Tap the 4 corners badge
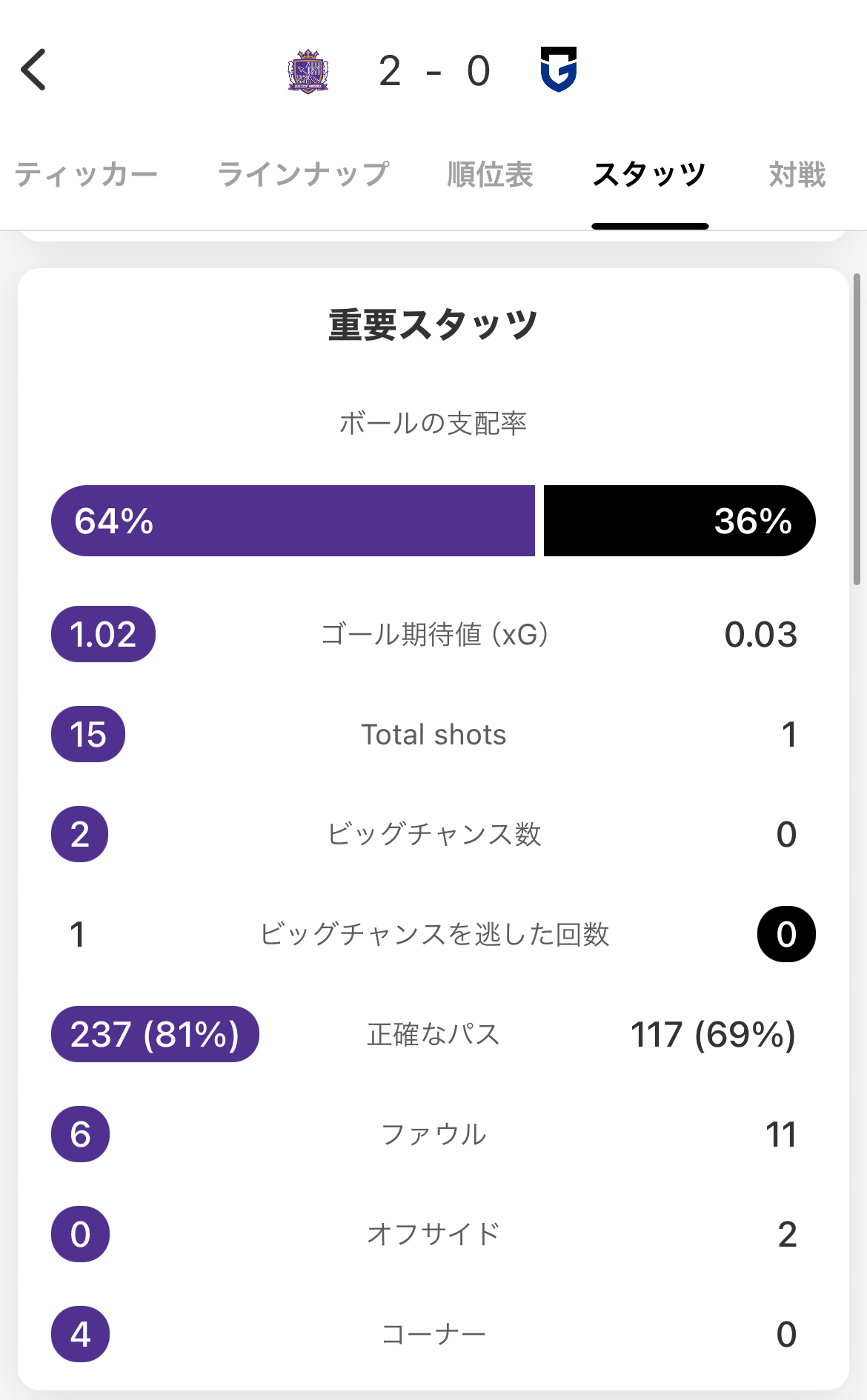The height and width of the screenshot is (1400, 867). pyautogui.click(x=80, y=1334)
